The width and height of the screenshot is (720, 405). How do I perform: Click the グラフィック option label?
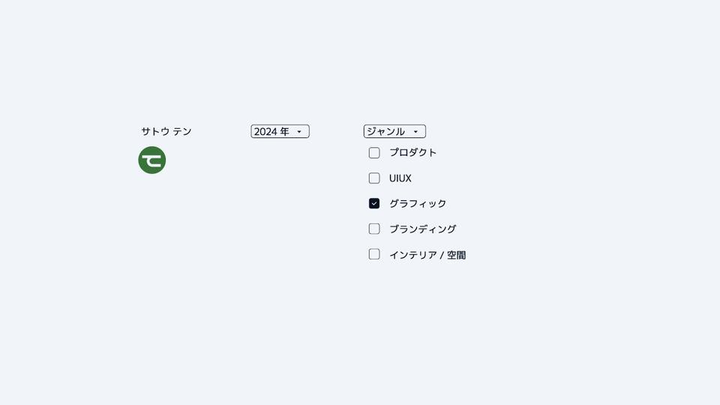[x=418, y=204]
